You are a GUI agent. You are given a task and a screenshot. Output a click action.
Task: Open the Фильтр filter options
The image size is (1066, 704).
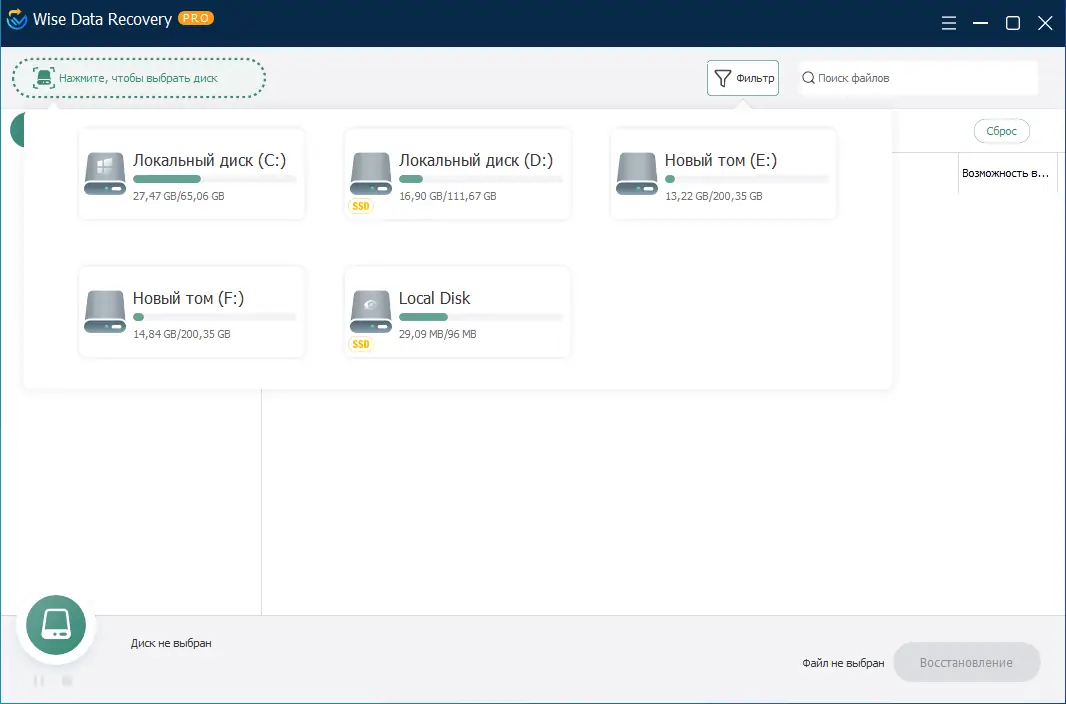pos(742,78)
